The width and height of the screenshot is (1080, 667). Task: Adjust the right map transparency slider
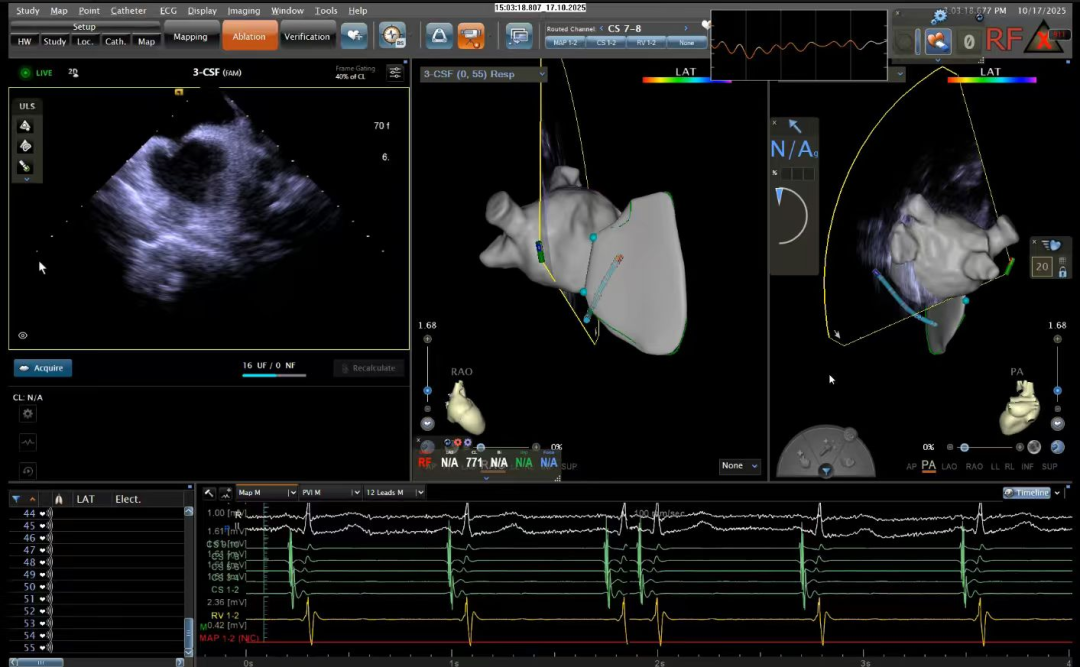pyautogui.click(x=964, y=447)
